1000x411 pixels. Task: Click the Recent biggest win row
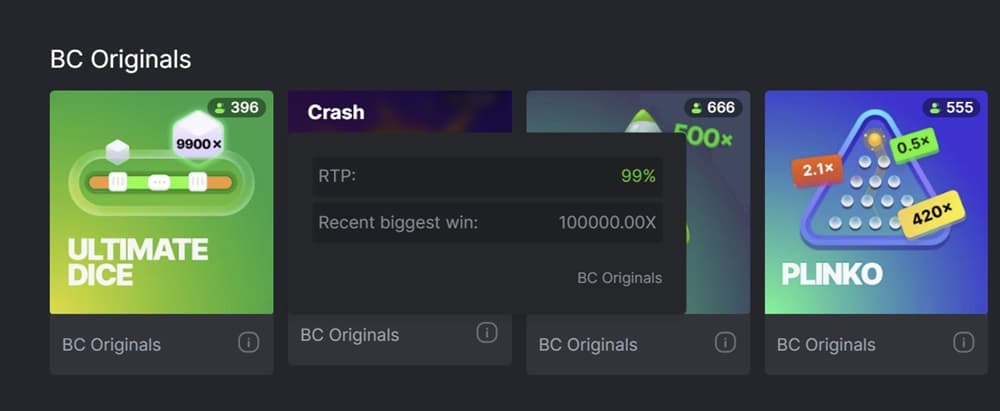487,222
